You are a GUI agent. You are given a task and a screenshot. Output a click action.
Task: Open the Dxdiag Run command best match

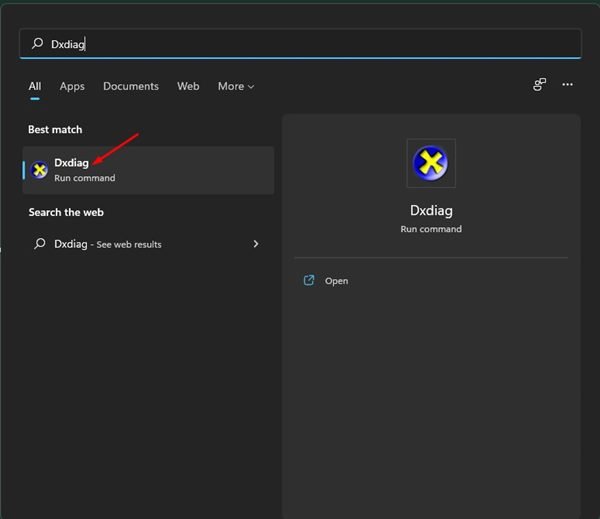tap(148, 170)
